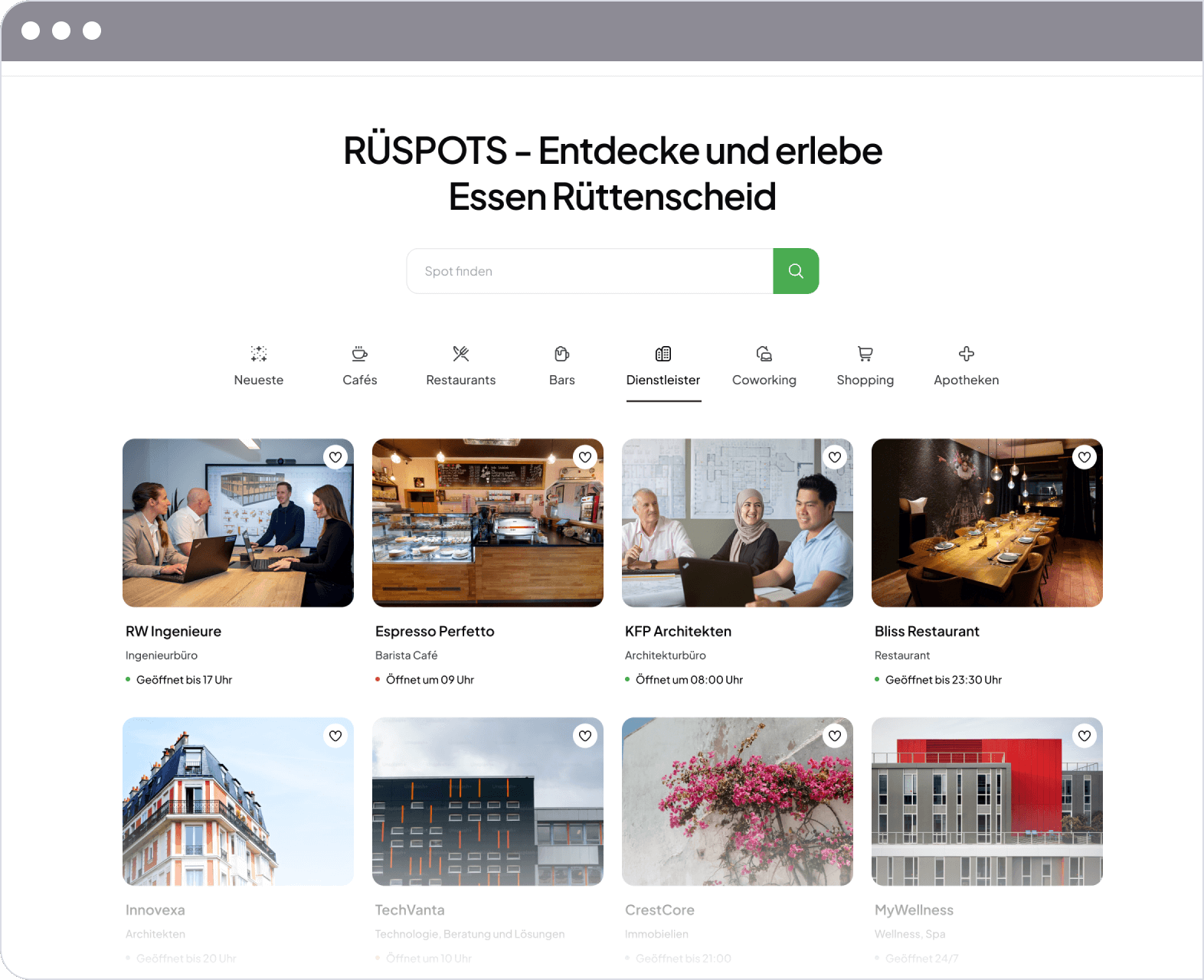Click the green search magnifier button
Screen dimensions: 1204x980
[x=796, y=271]
